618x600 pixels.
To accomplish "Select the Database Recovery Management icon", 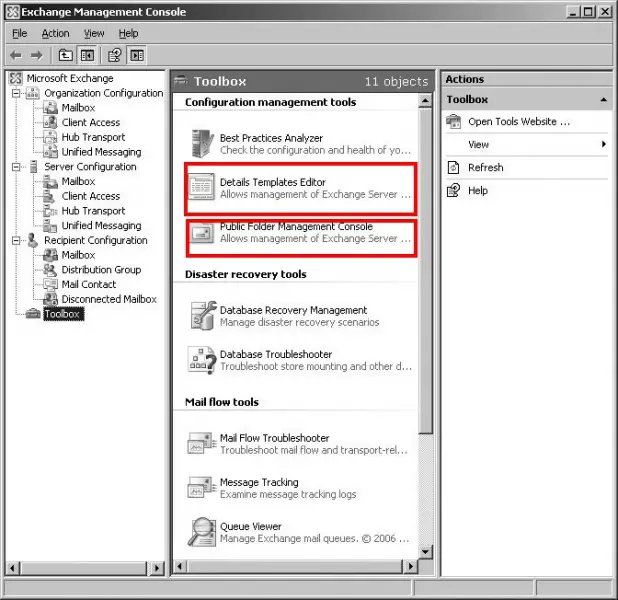I will pyautogui.click(x=203, y=315).
